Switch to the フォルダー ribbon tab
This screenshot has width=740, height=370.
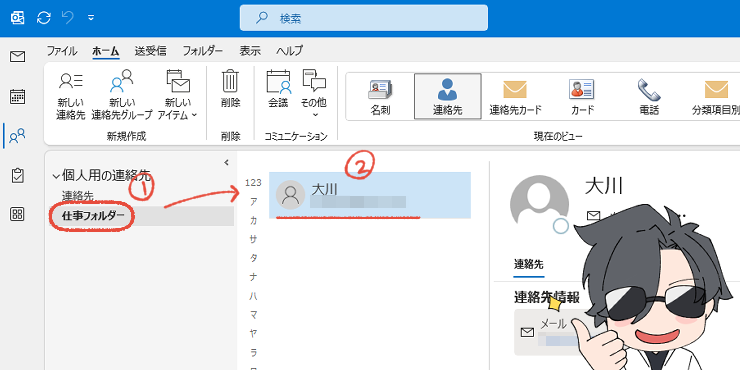coord(202,50)
